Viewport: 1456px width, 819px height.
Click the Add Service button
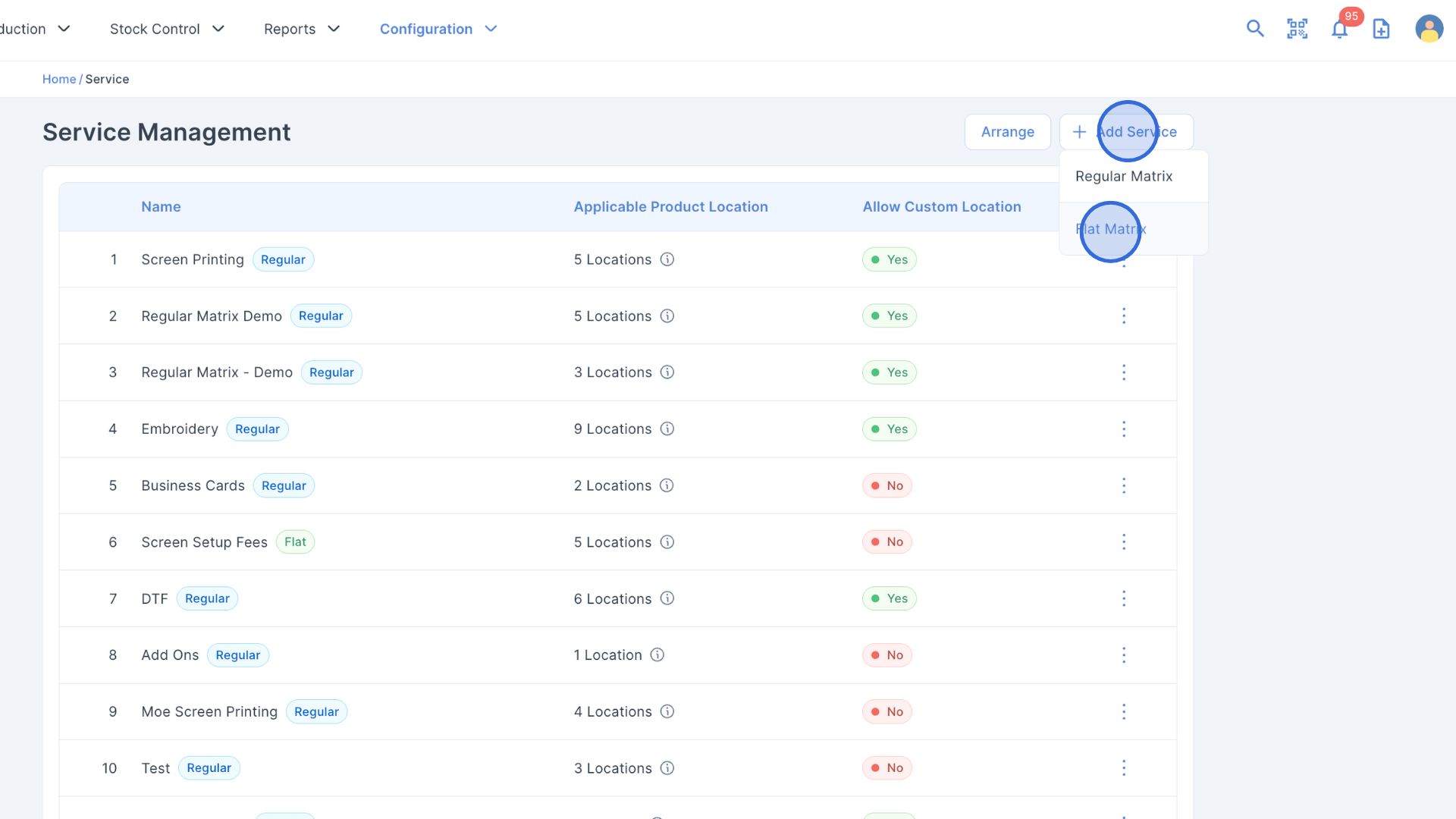click(x=1126, y=132)
